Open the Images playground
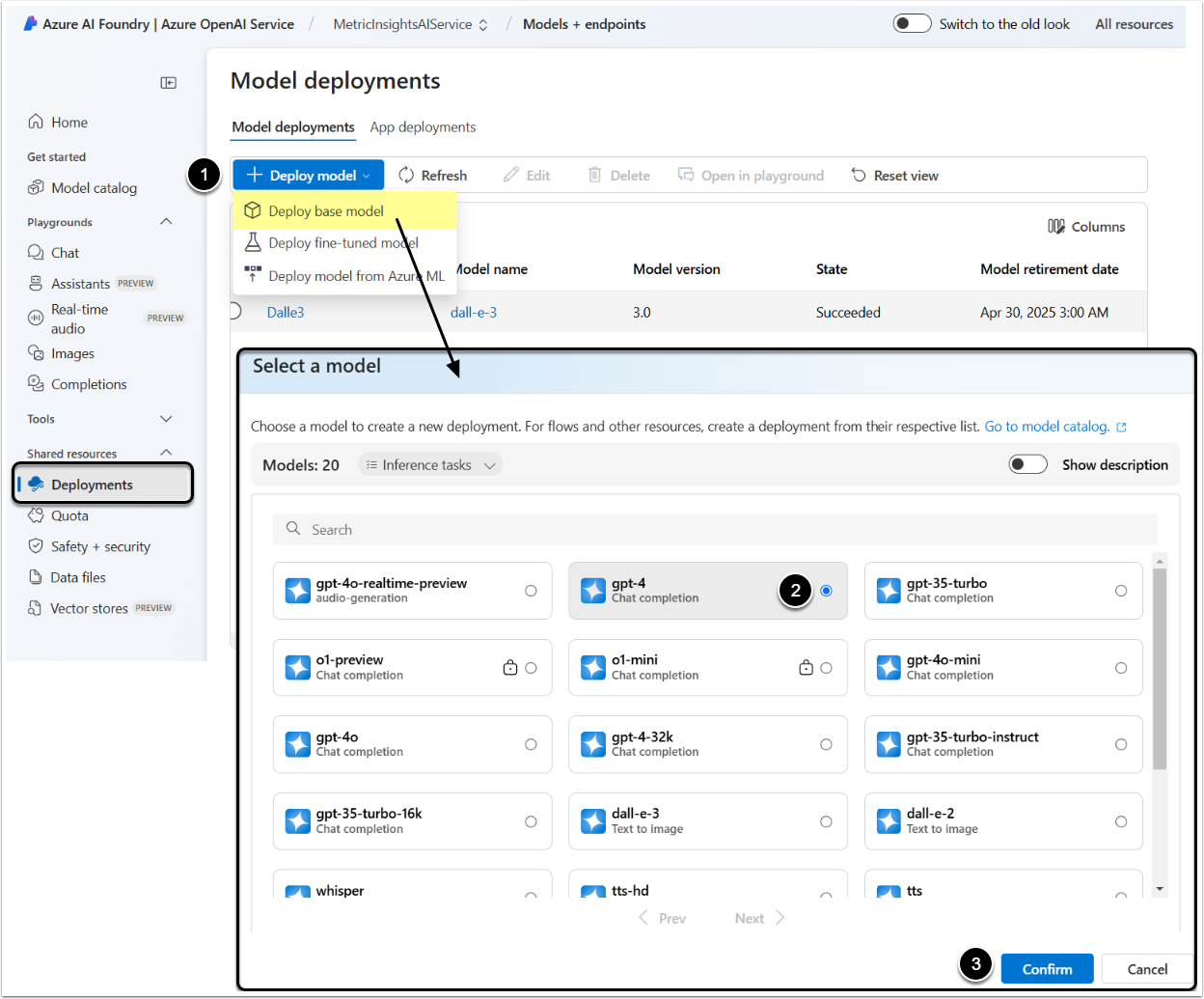 point(72,353)
